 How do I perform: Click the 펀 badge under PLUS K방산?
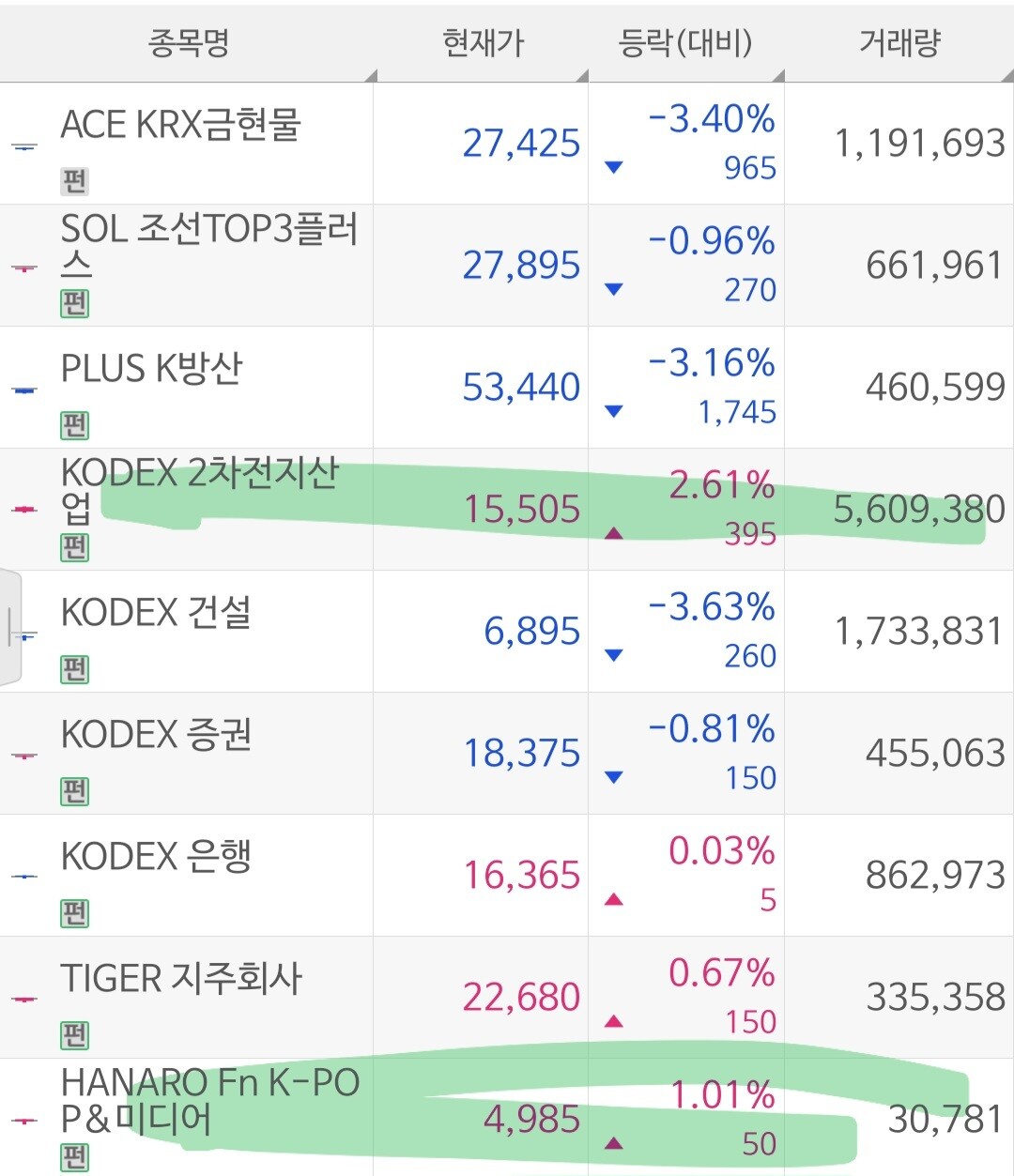pos(74,425)
